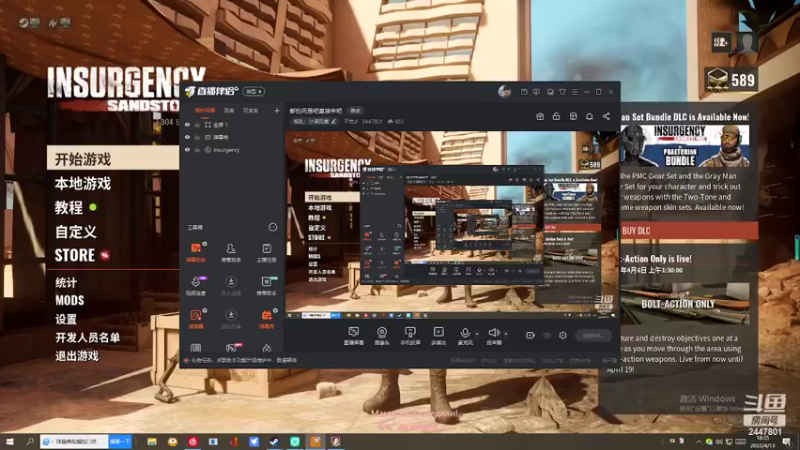
Task: Open the skin T-shirt icon in title bar
Action: point(562,92)
